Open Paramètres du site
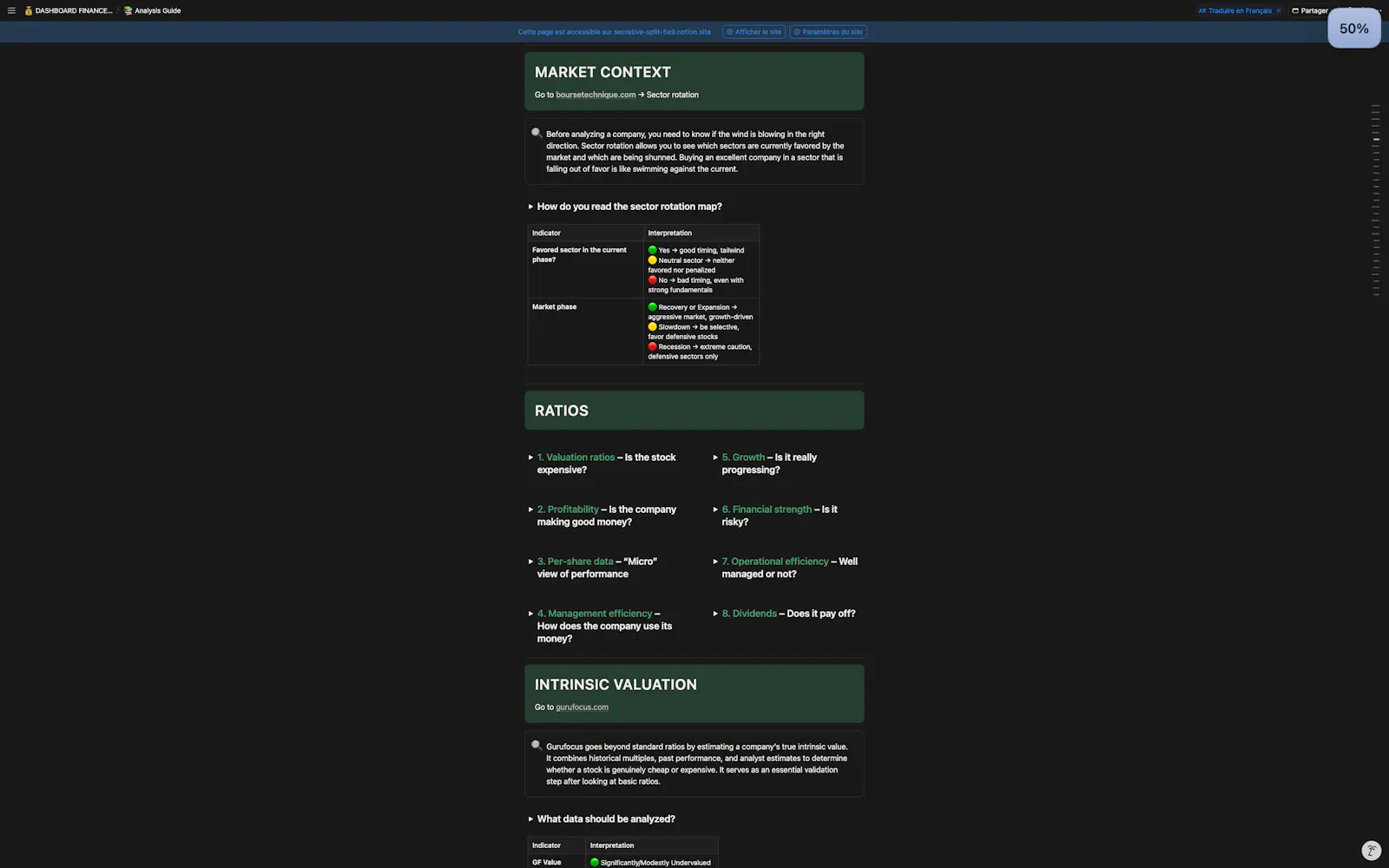This screenshot has width=1389, height=868. click(828, 32)
